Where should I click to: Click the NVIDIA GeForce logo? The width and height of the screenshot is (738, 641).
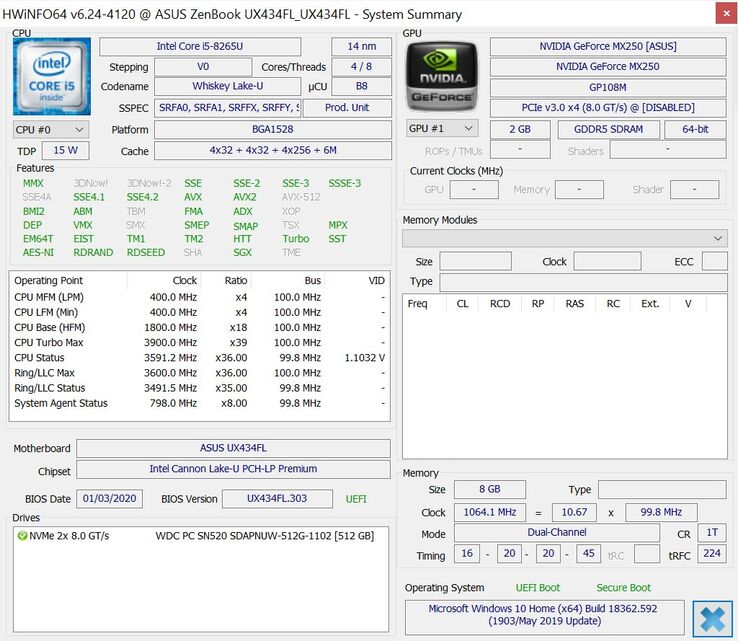[441, 76]
